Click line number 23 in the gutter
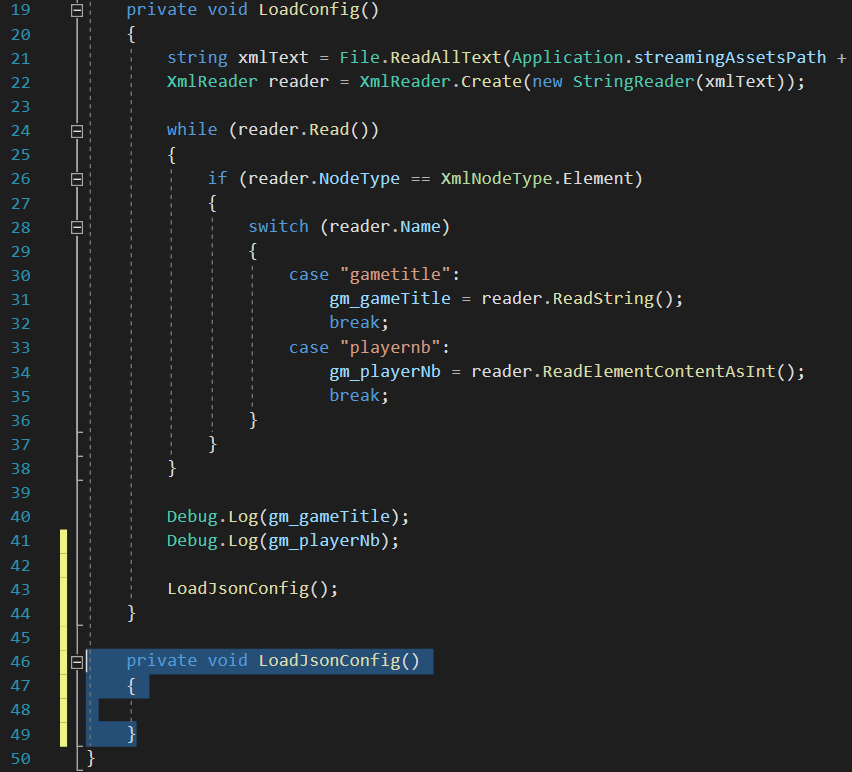This screenshot has height=772, width=852. point(21,106)
